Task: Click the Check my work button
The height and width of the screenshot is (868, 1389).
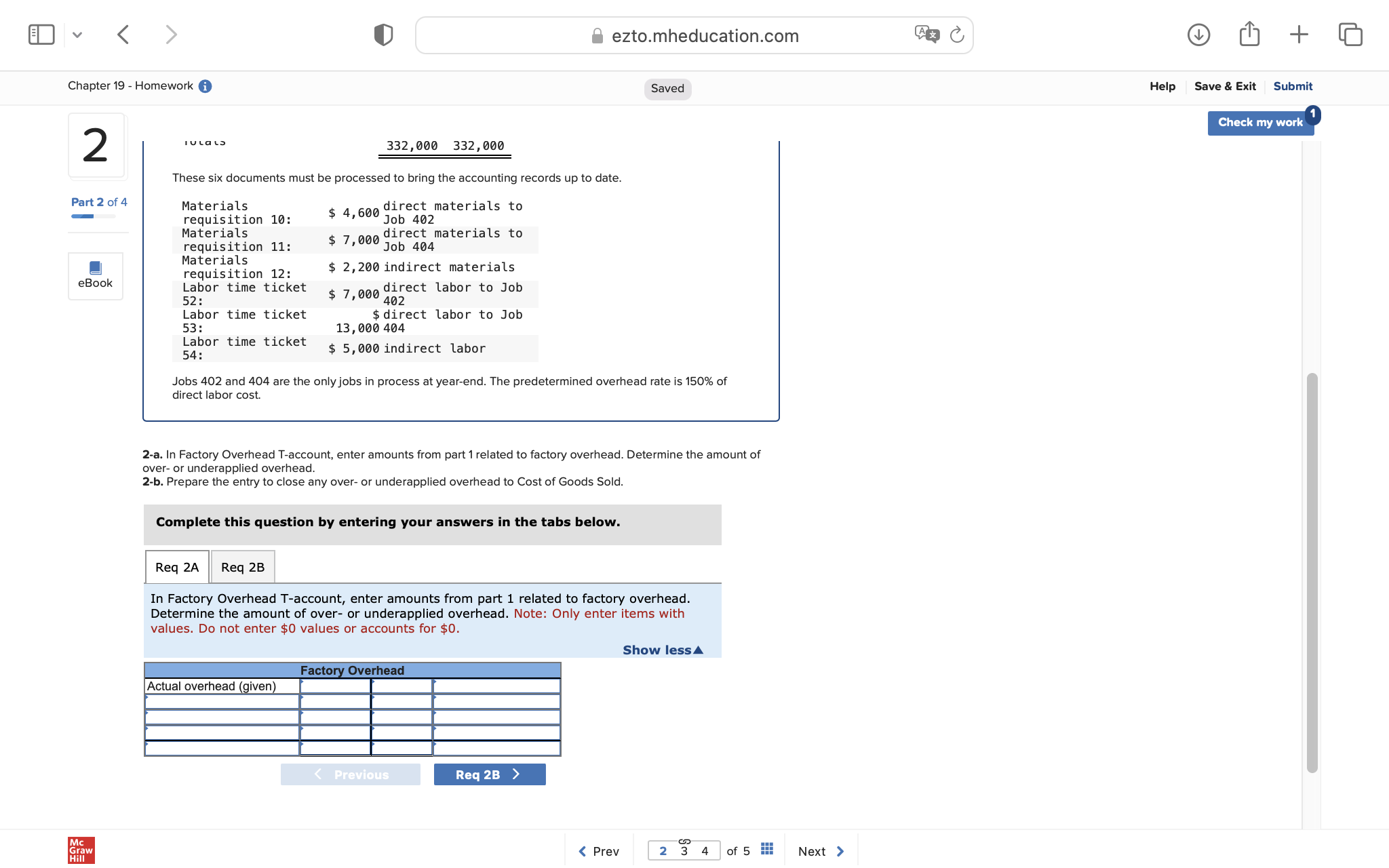Action: tap(1259, 122)
